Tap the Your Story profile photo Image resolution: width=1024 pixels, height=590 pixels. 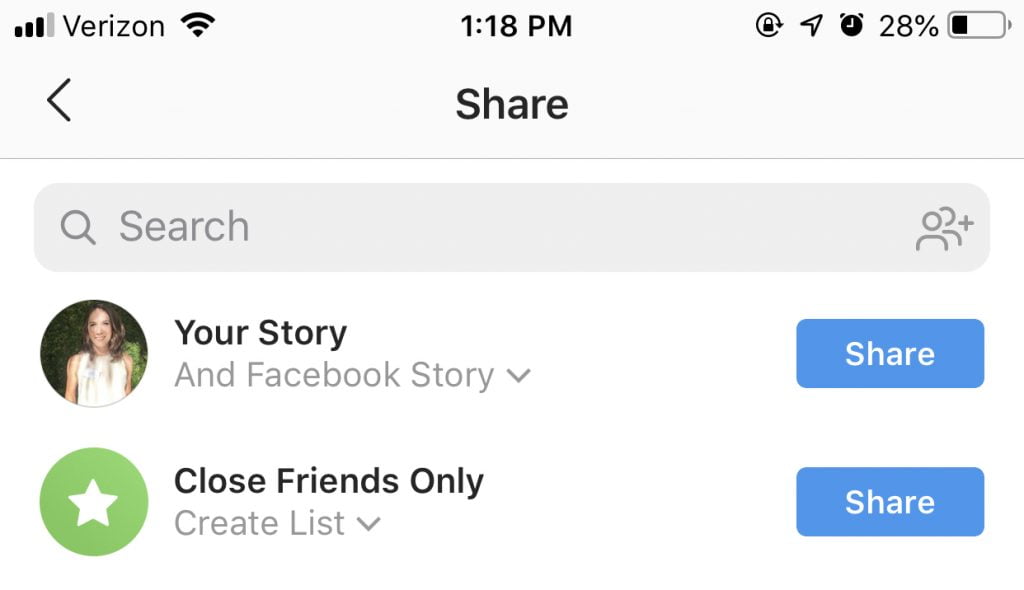click(94, 353)
